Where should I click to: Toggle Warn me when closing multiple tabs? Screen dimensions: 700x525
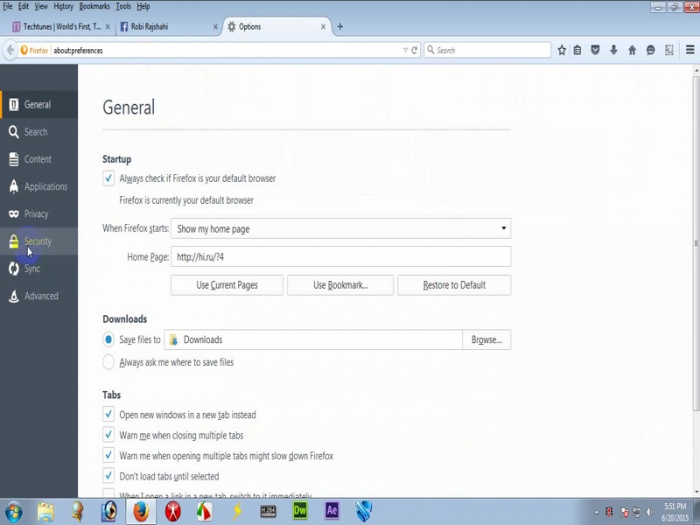(108, 435)
